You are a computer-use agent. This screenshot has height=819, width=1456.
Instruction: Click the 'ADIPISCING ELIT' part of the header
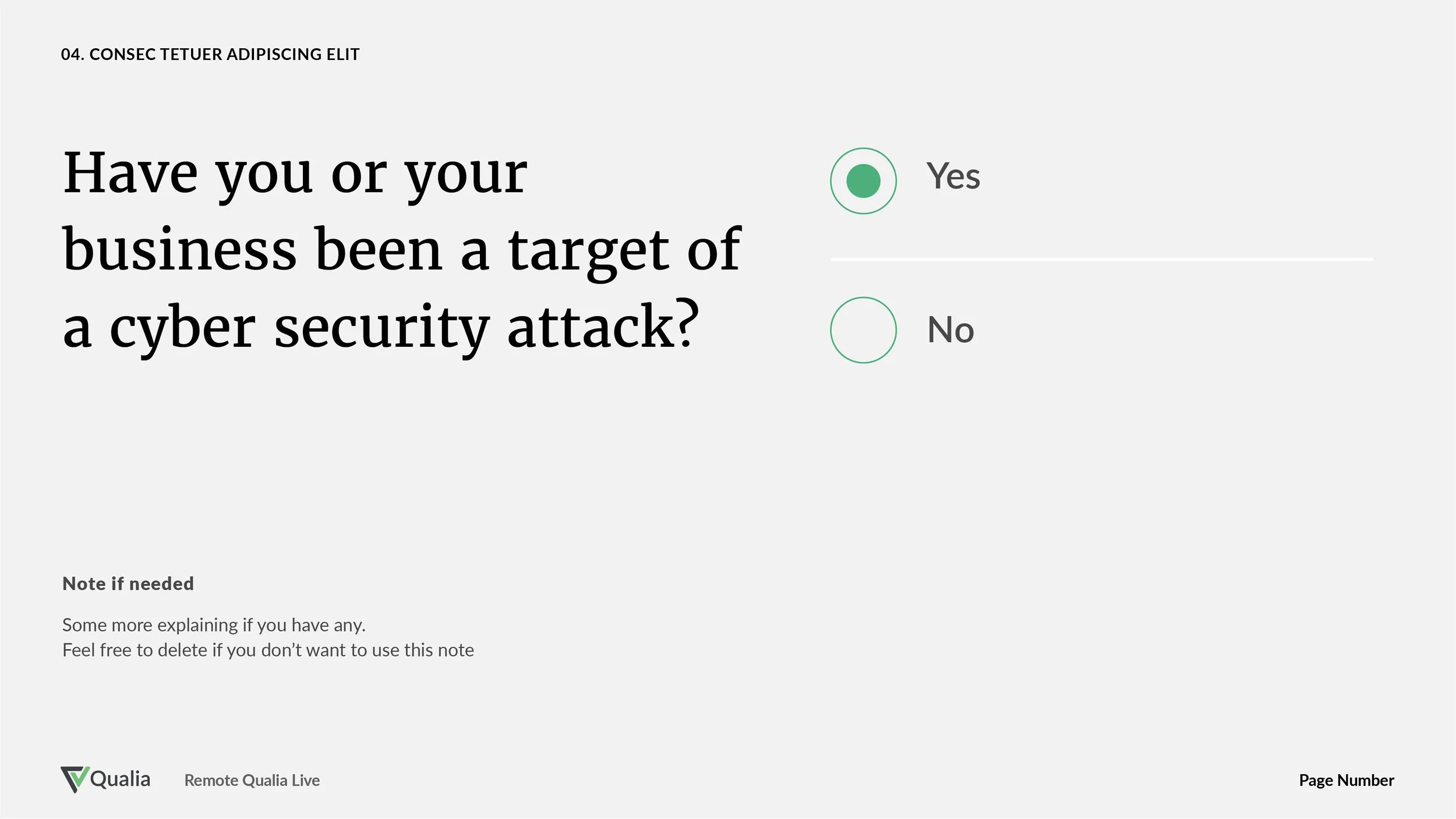[x=293, y=54]
